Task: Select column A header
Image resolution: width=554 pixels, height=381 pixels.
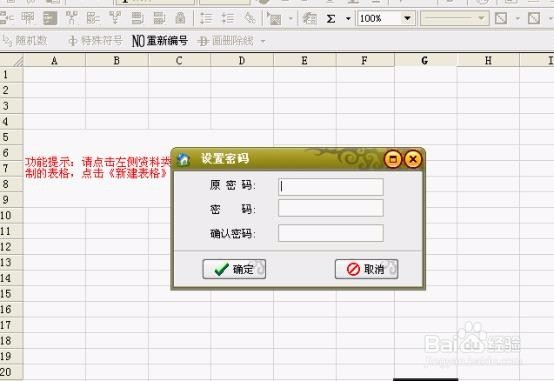Action: coord(54,60)
